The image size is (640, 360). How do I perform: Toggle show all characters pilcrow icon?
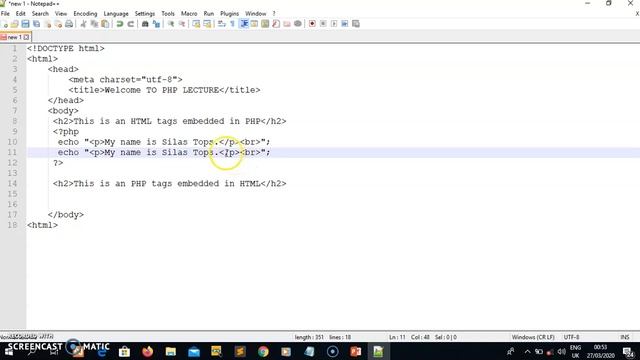tap(232, 24)
